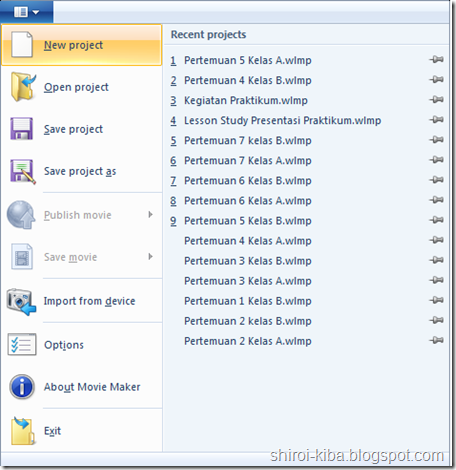The height and width of the screenshot is (470, 456).
Task: Expand the Save movie submenu arrow
Action: coord(151,257)
